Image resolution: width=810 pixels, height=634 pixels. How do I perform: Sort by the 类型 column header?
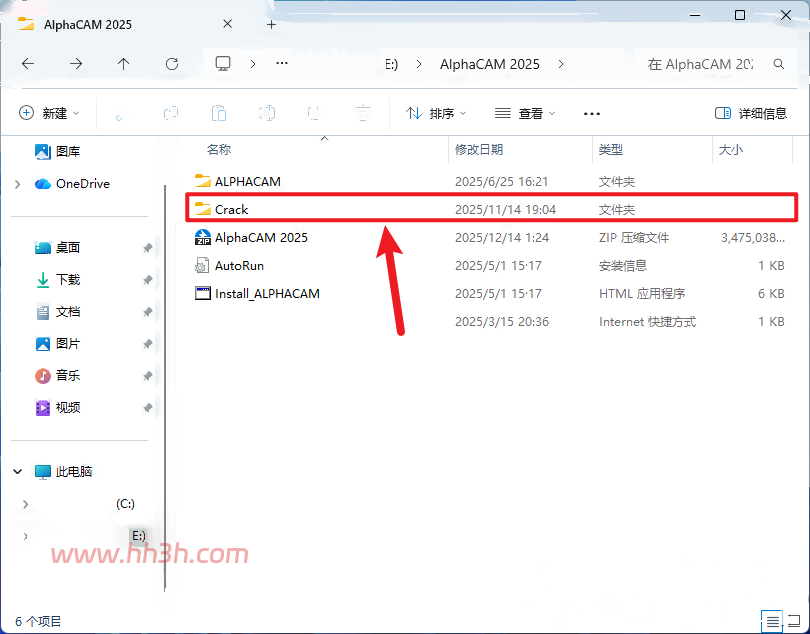pos(611,150)
